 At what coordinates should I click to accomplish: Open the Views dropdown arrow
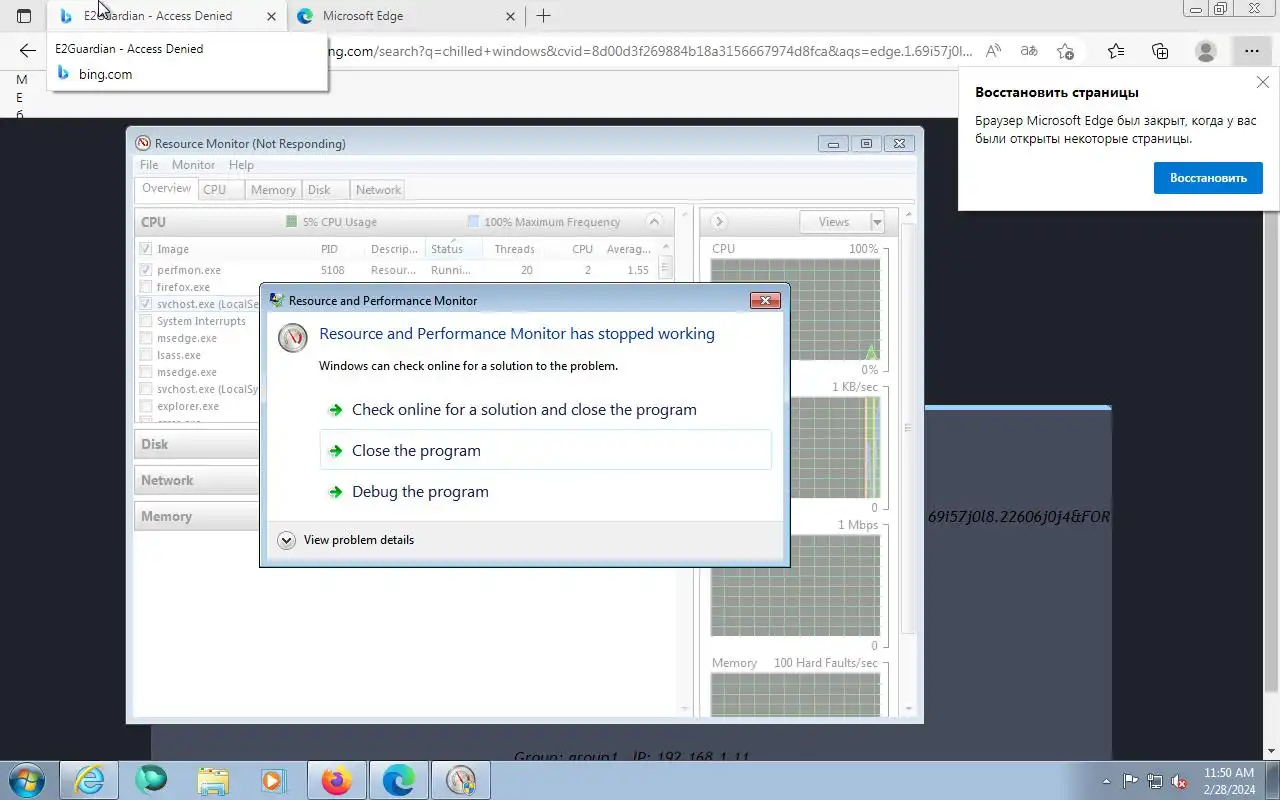click(877, 222)
